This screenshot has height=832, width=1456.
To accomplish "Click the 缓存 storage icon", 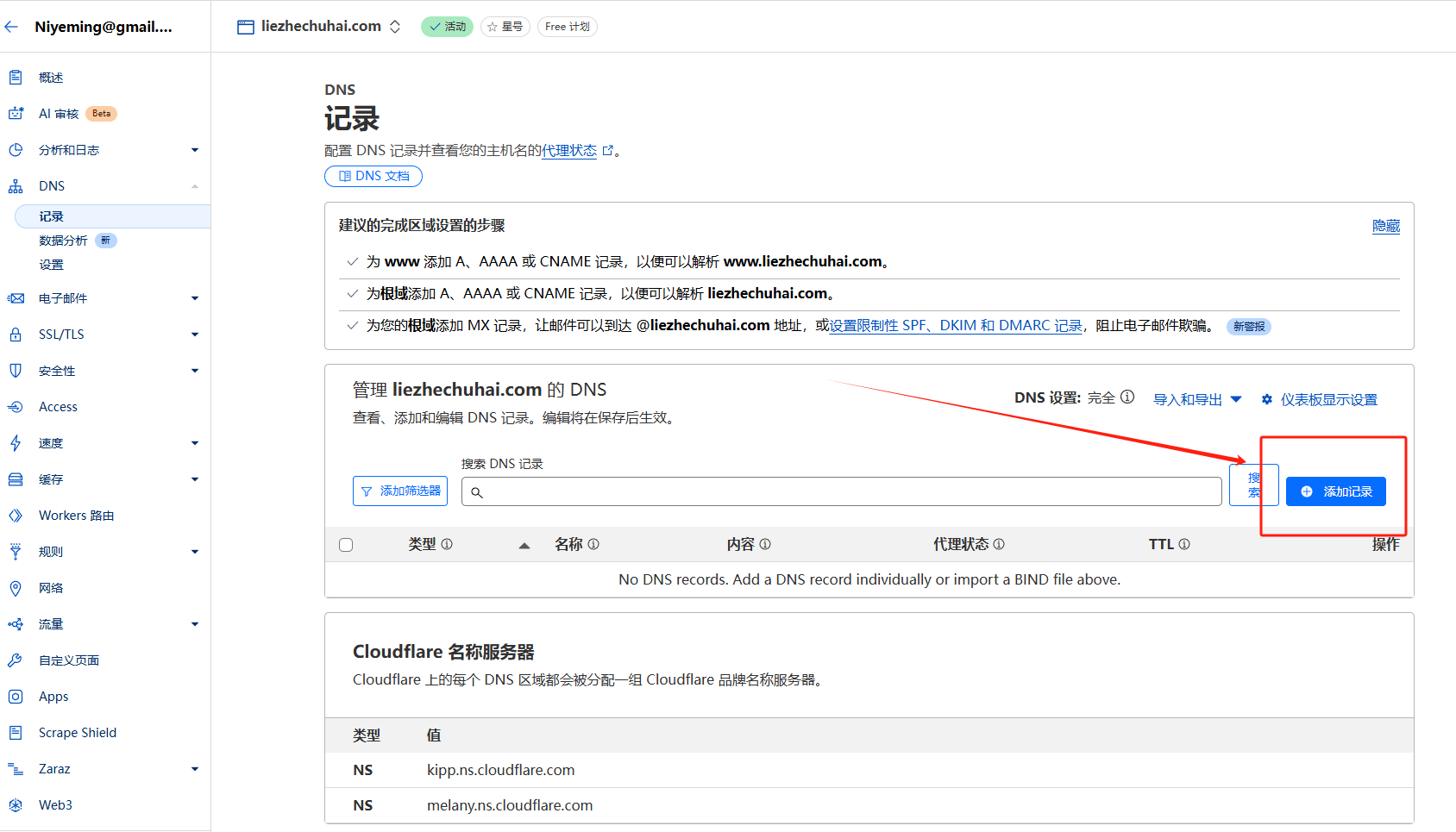I will pyautogui.click(x=16, y=479).
